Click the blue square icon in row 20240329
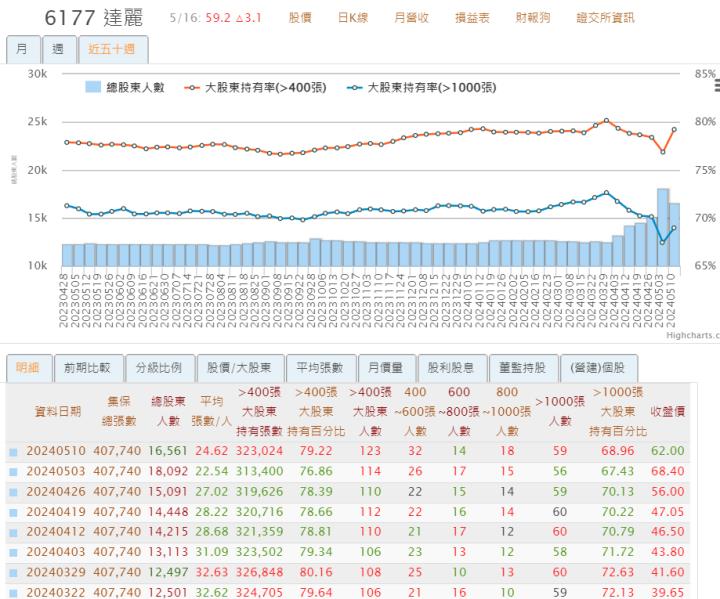Screen dimensions: 720x599 [13, 573]
